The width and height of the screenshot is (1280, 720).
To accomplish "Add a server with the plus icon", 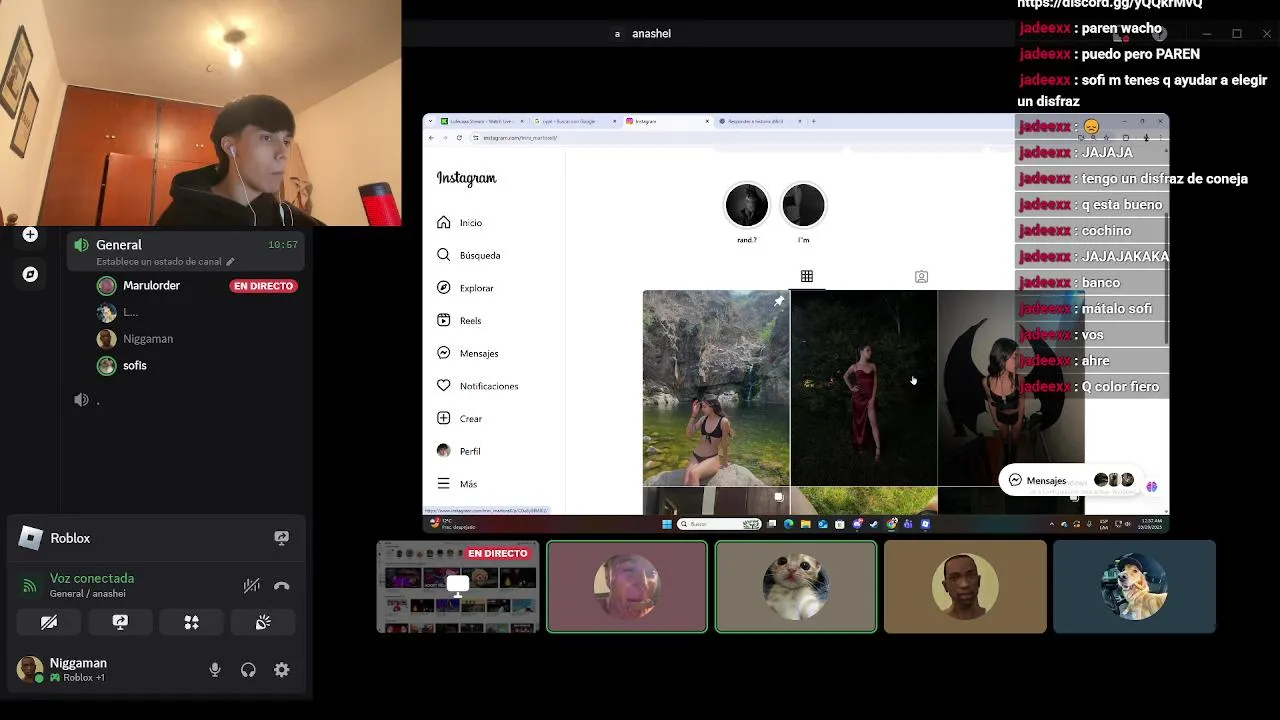I will point(30,234).
